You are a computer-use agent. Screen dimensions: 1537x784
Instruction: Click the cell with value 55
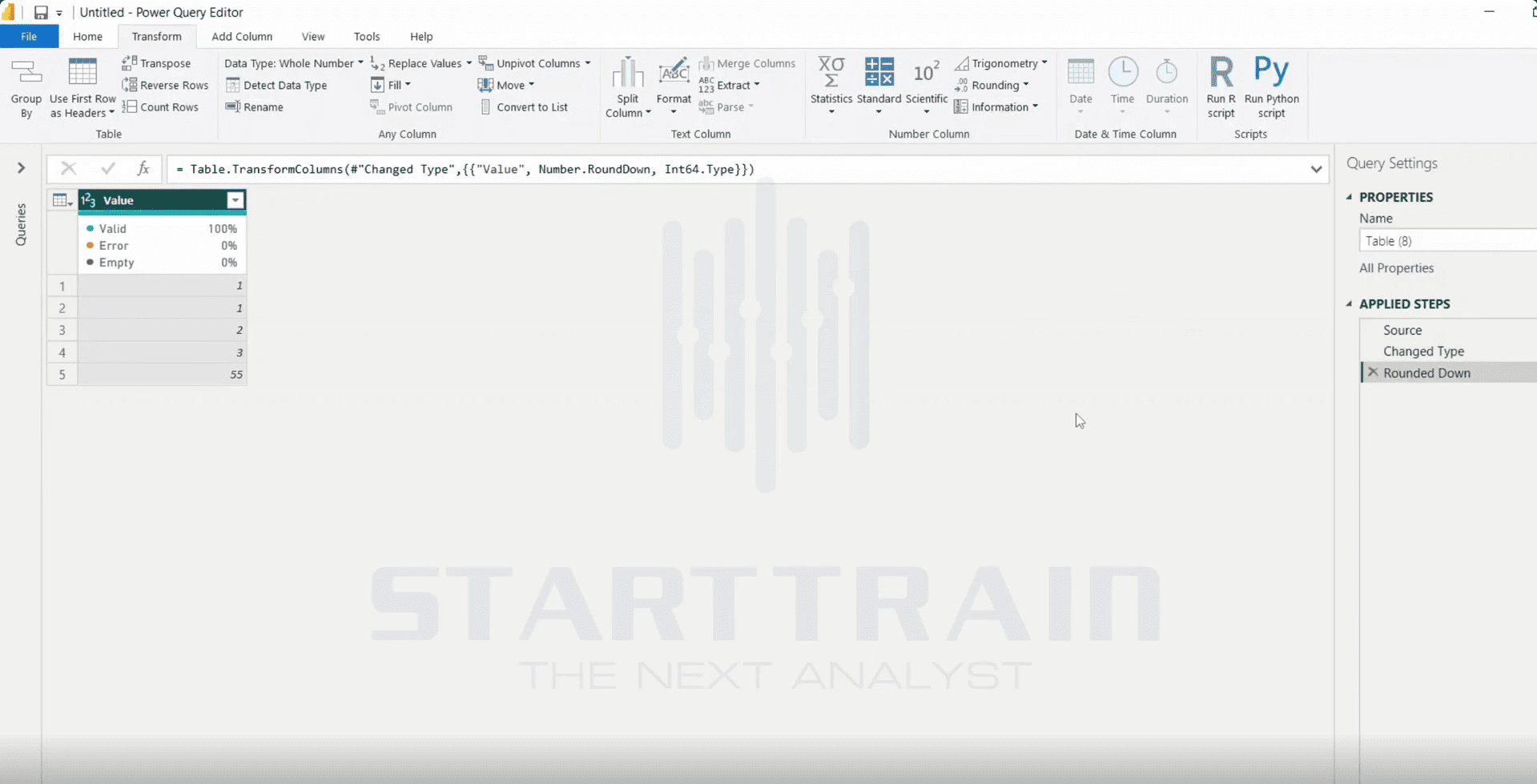click(x=162, y=374)
